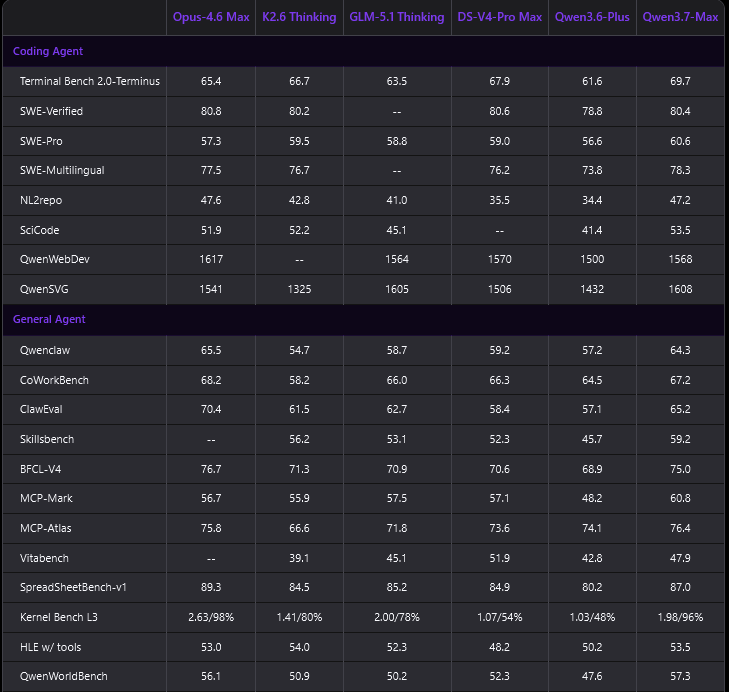Click the Qwenclaw row label
The width and height of the screenshot is (729, 692).
coord(45,350)
